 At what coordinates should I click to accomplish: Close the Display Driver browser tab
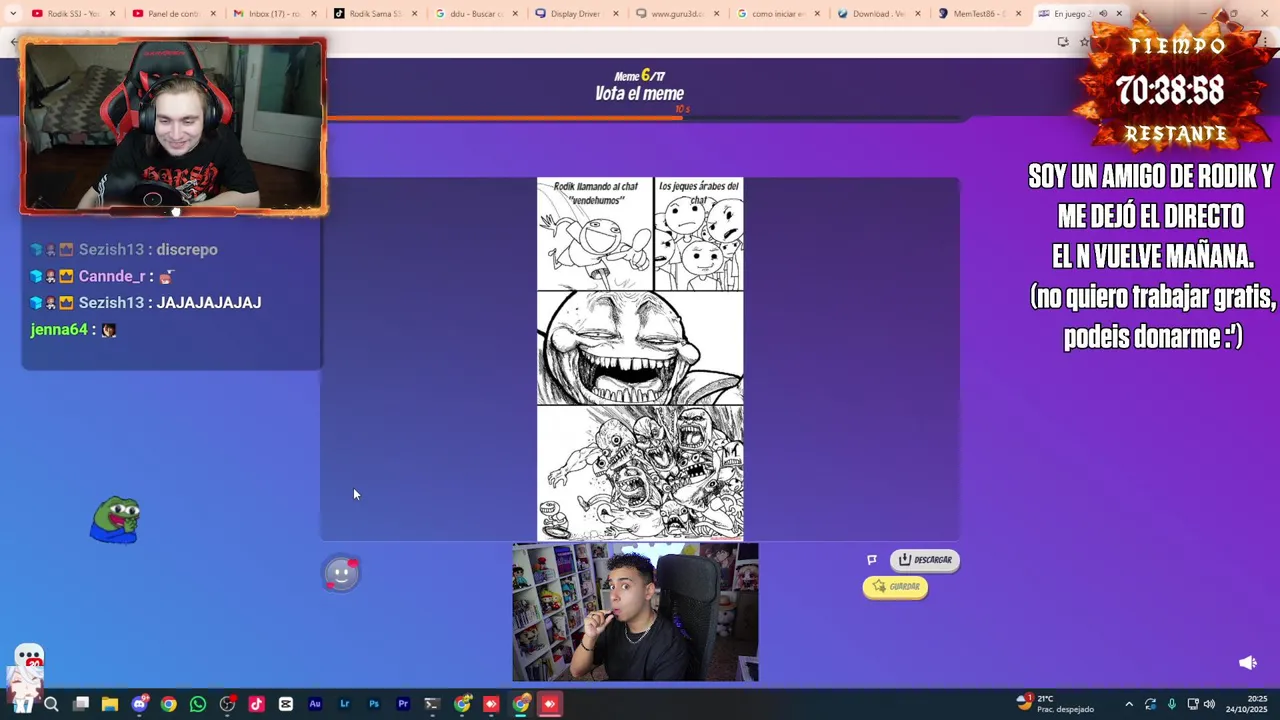point(616,14)
